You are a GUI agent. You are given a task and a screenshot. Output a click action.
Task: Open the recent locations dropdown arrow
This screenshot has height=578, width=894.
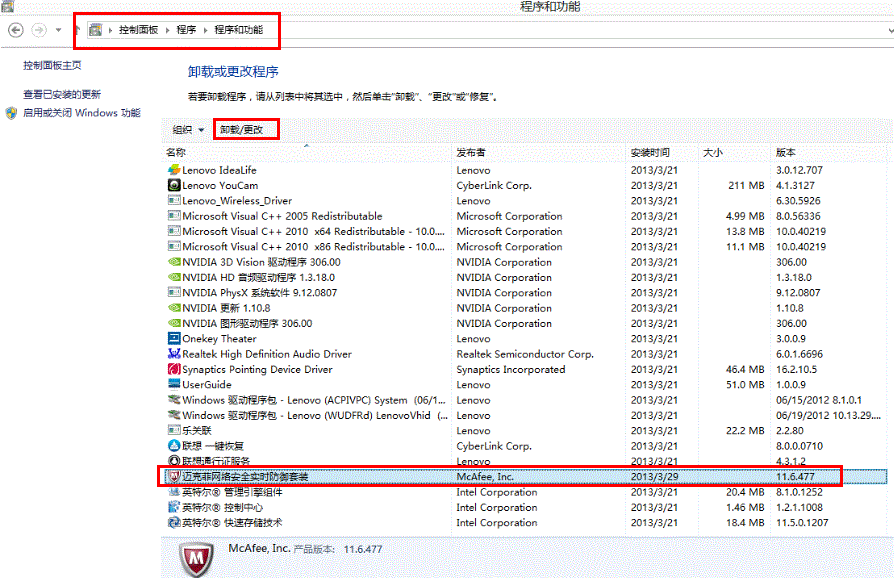tap(58, 30)
